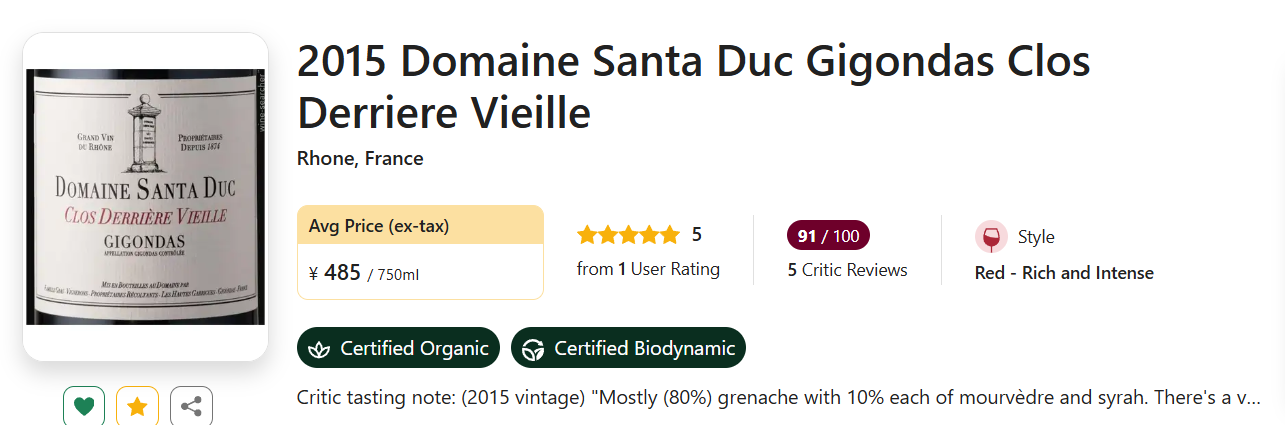Click the Avg Price (ex-tax) header
This screenshot has width=1285, height=425.
coord(379,226)
